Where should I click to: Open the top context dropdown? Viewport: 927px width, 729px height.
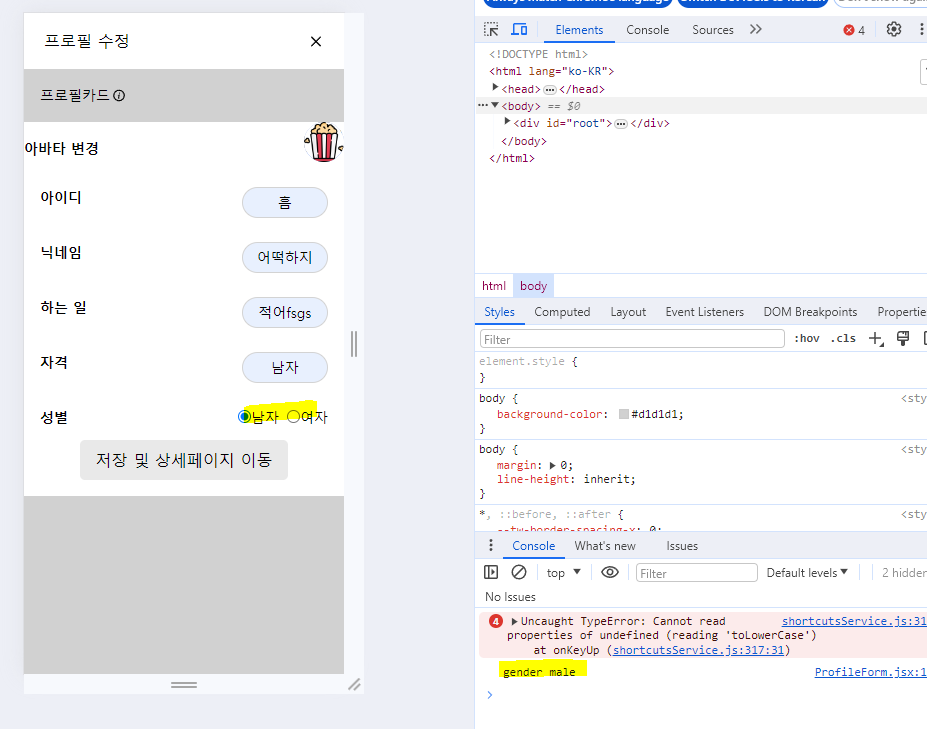(x=563, y=572)
